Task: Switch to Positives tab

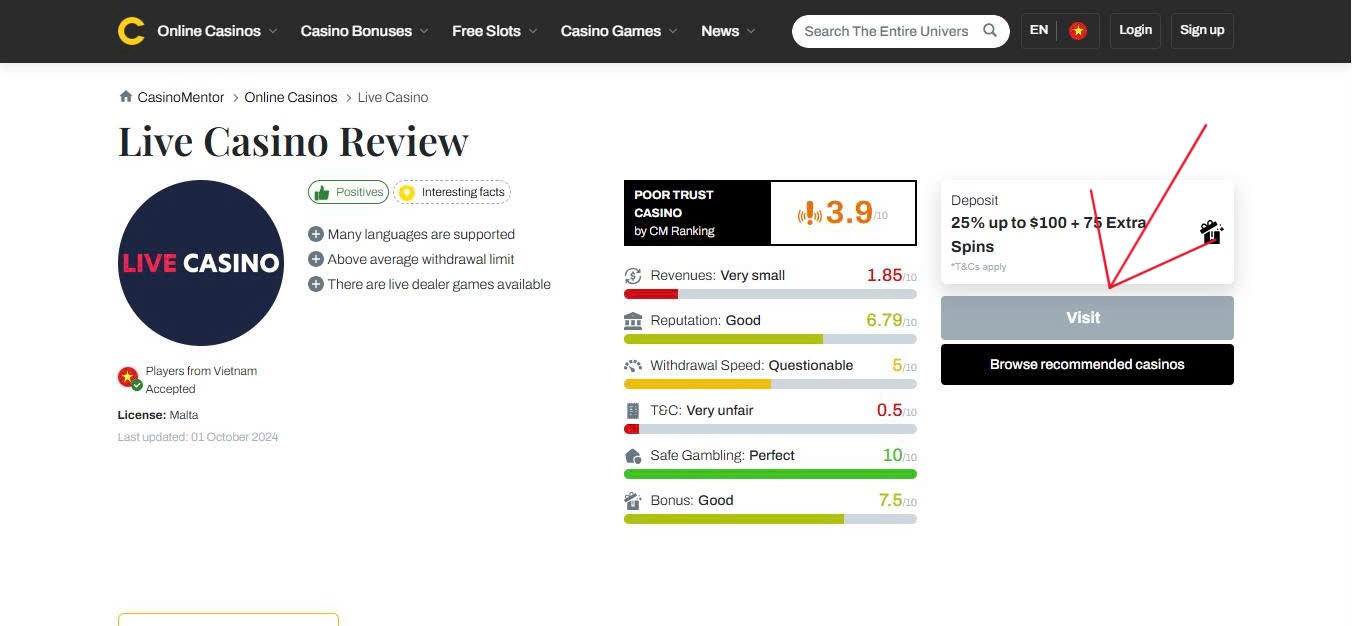Action: coord(348,192)
